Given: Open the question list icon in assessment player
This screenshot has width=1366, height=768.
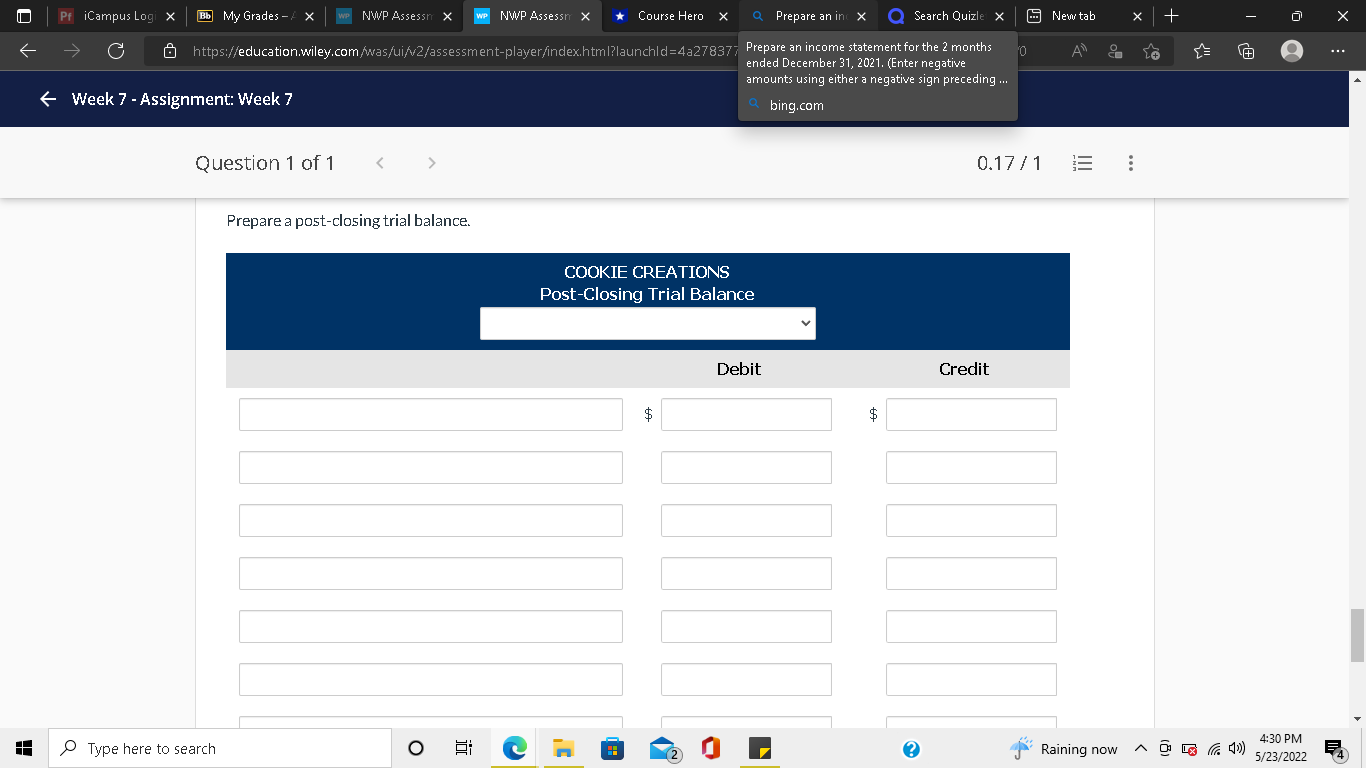Looking at the screenshot, I should coord(1082,162).
